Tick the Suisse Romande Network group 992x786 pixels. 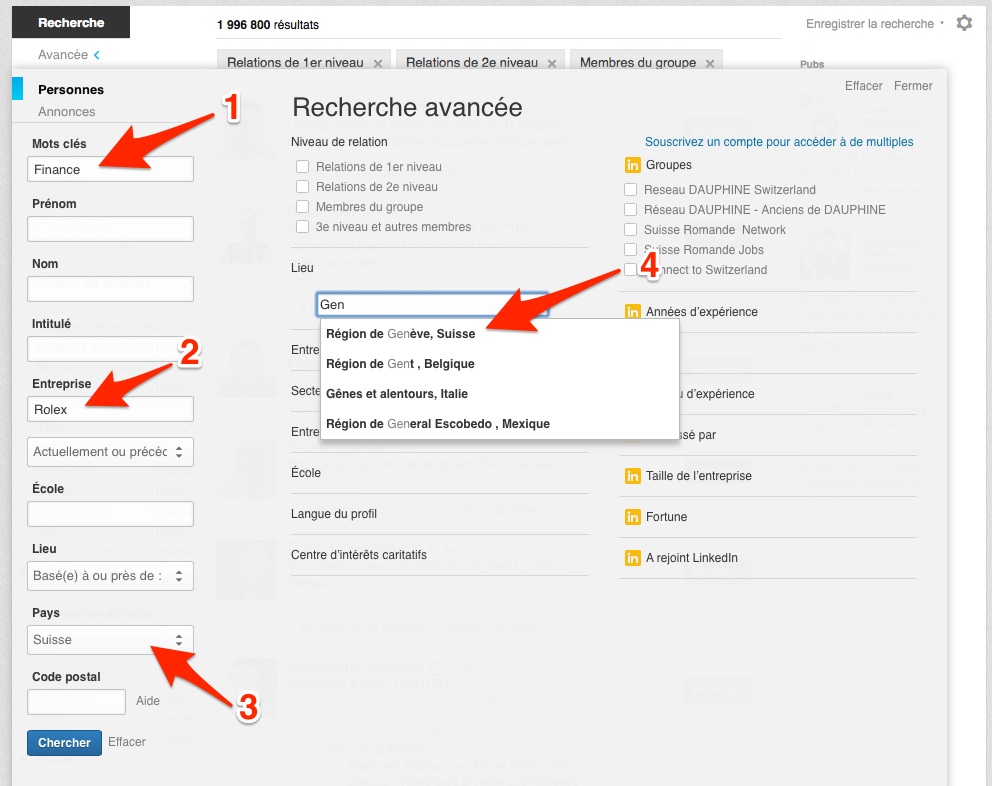coord(630,229)
